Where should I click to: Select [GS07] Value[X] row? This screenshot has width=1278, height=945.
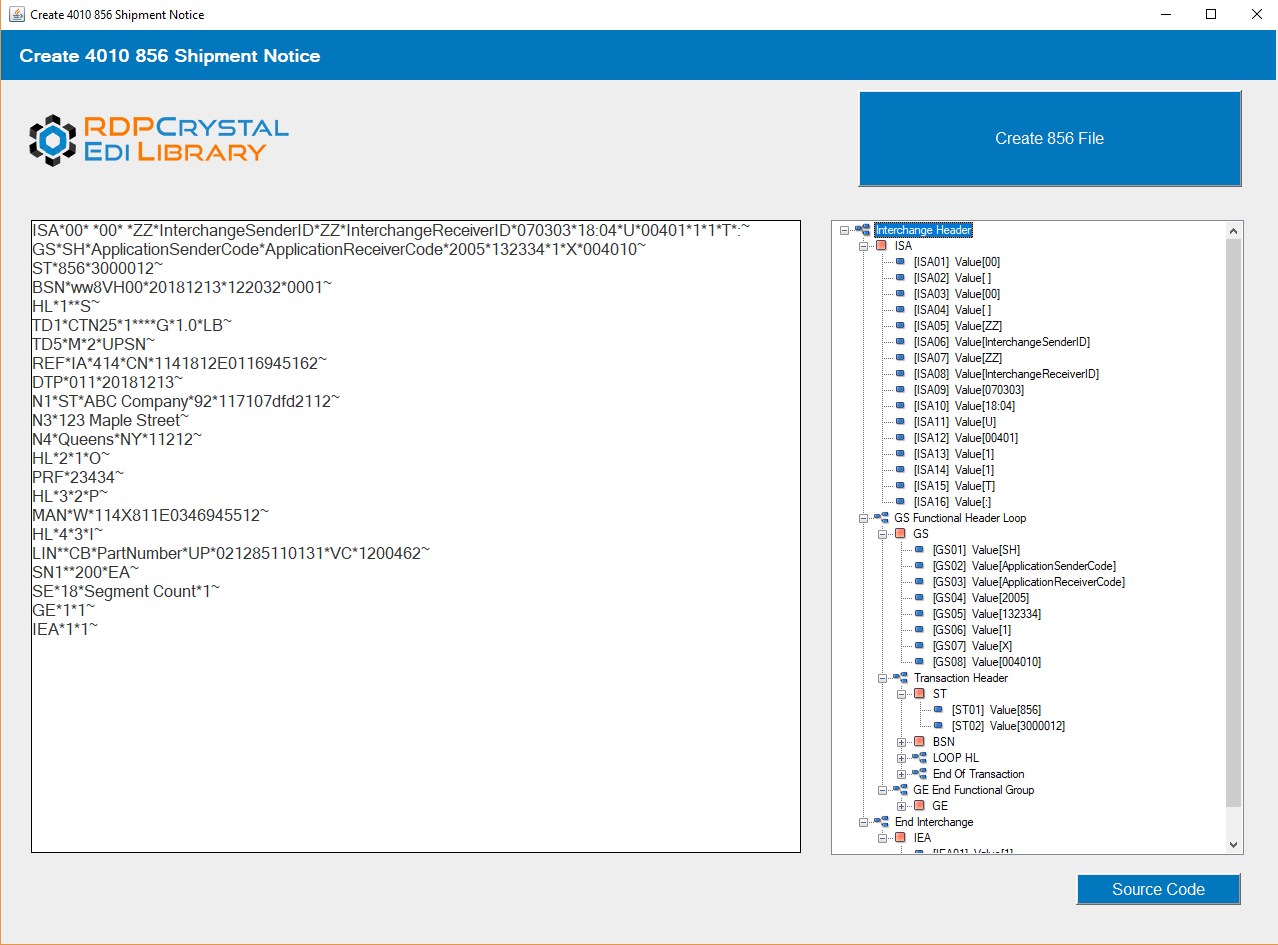(x=972, y=646)
